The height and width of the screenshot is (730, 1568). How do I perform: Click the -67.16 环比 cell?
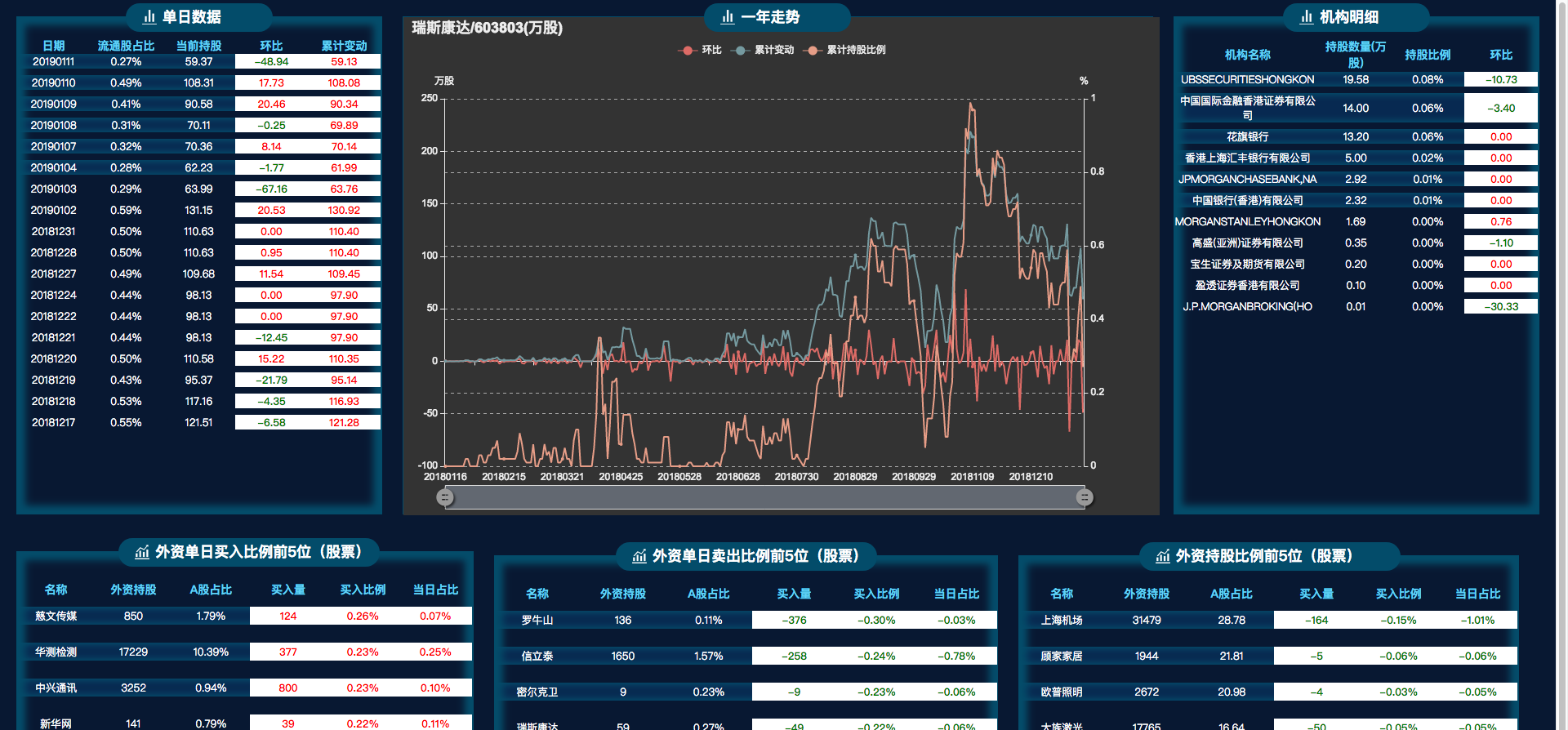(x=271, y=189)
